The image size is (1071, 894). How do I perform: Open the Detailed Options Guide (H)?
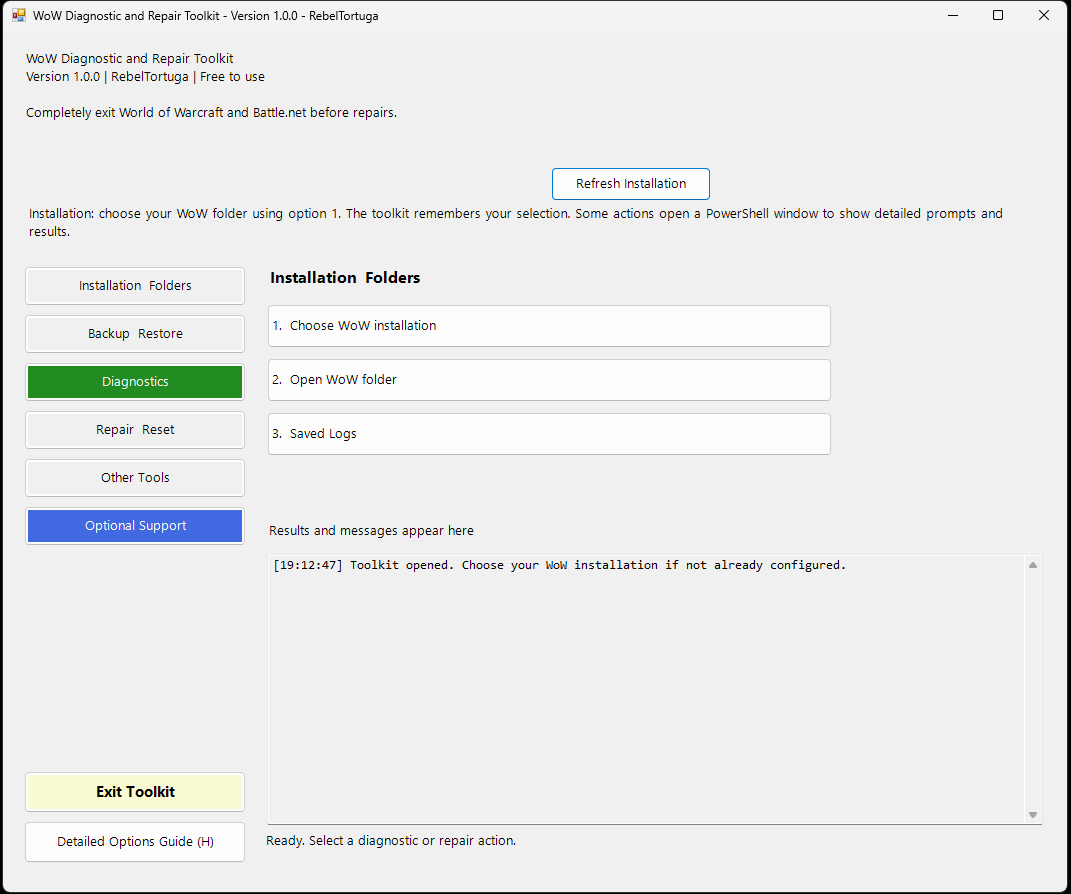tap(135, 842)
